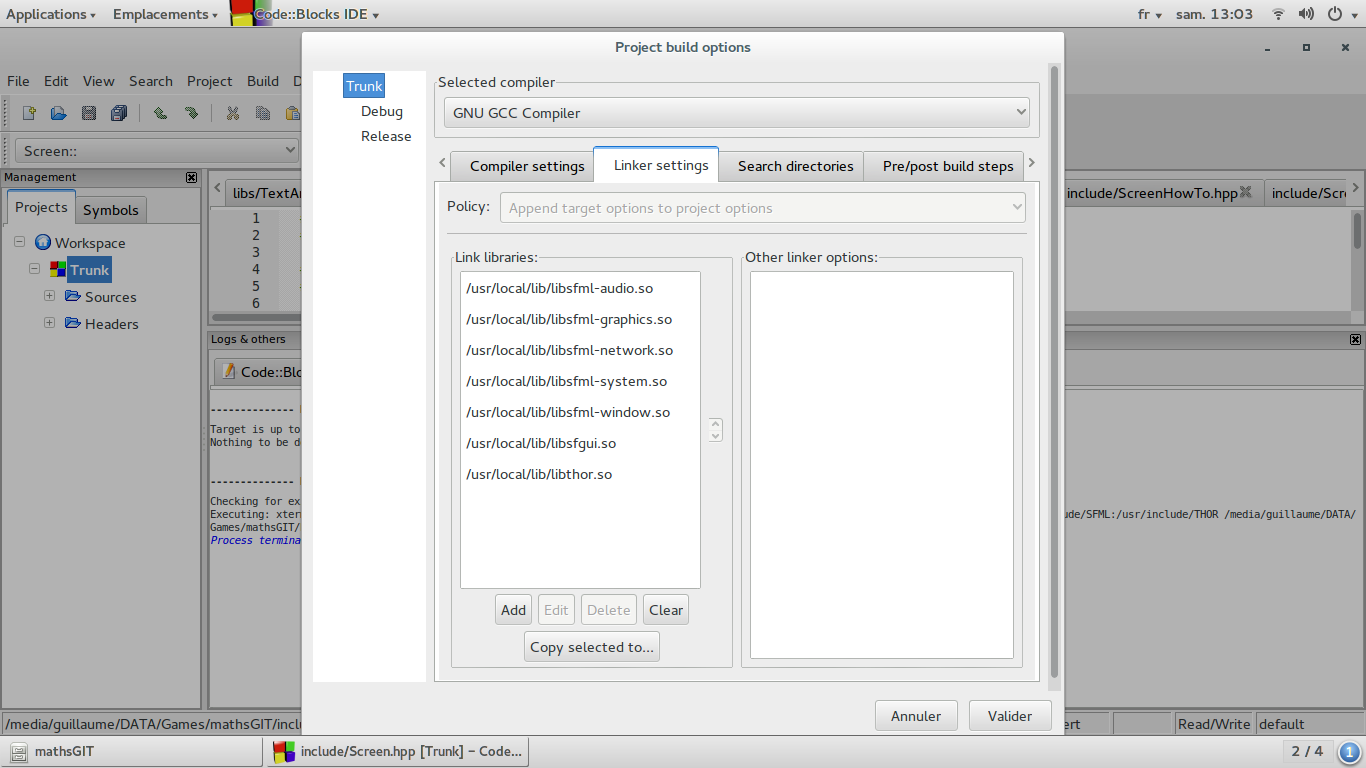The image size is (1366, 768).
Task: Click the Redo toolbar arrow
Action: [191, 113]
